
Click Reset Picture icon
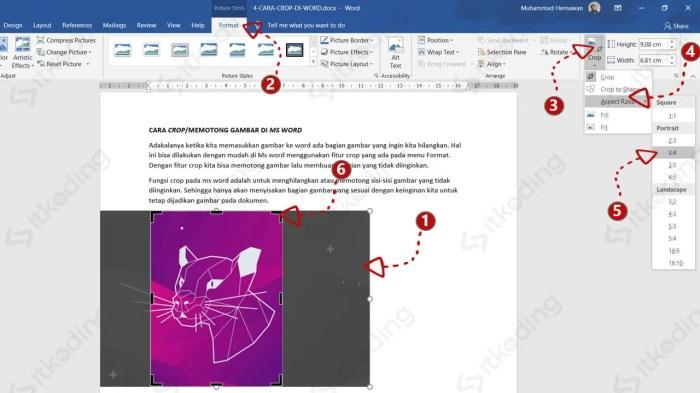click(x=41, y=64)
